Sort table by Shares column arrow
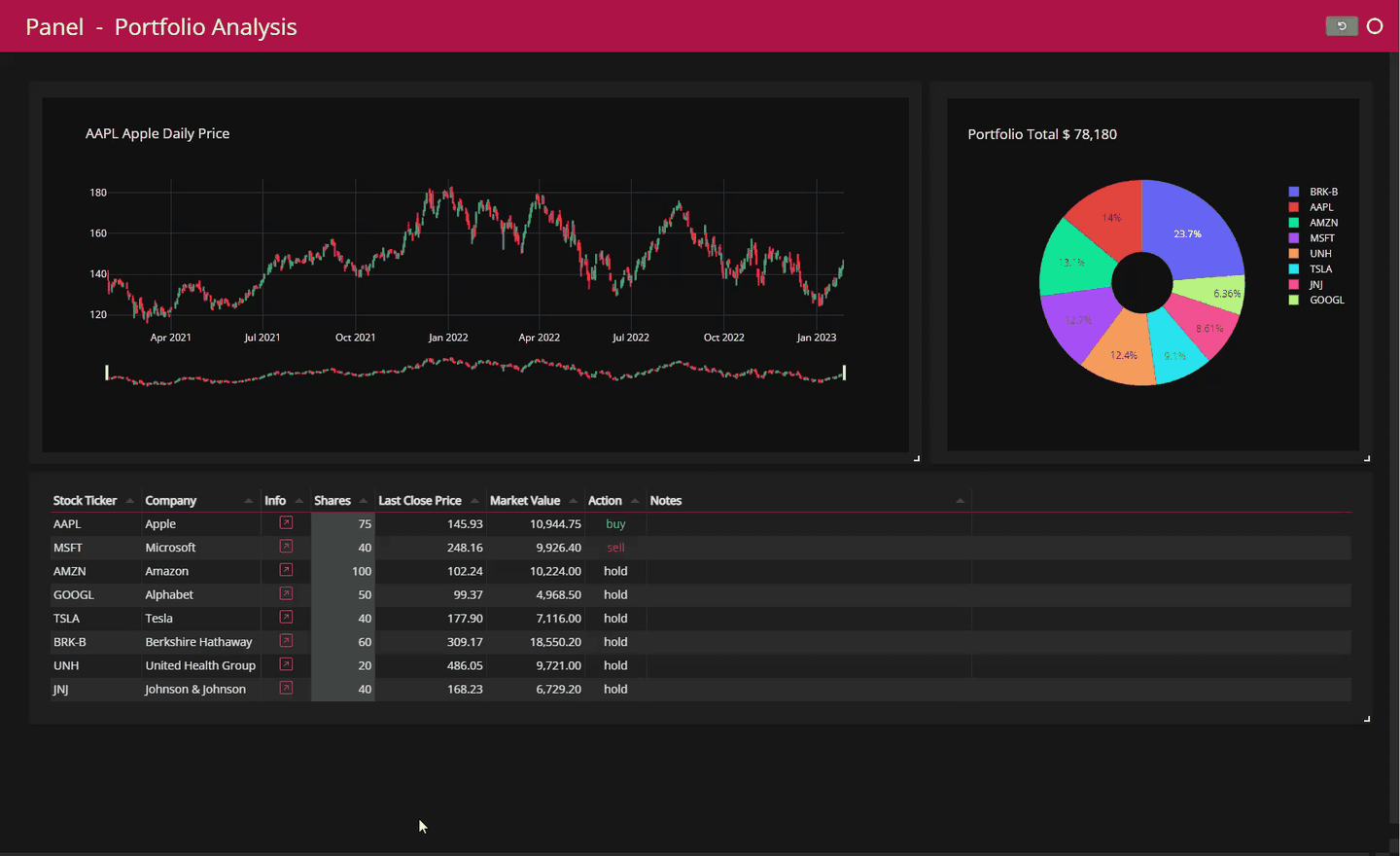 [x=364, y=501]
